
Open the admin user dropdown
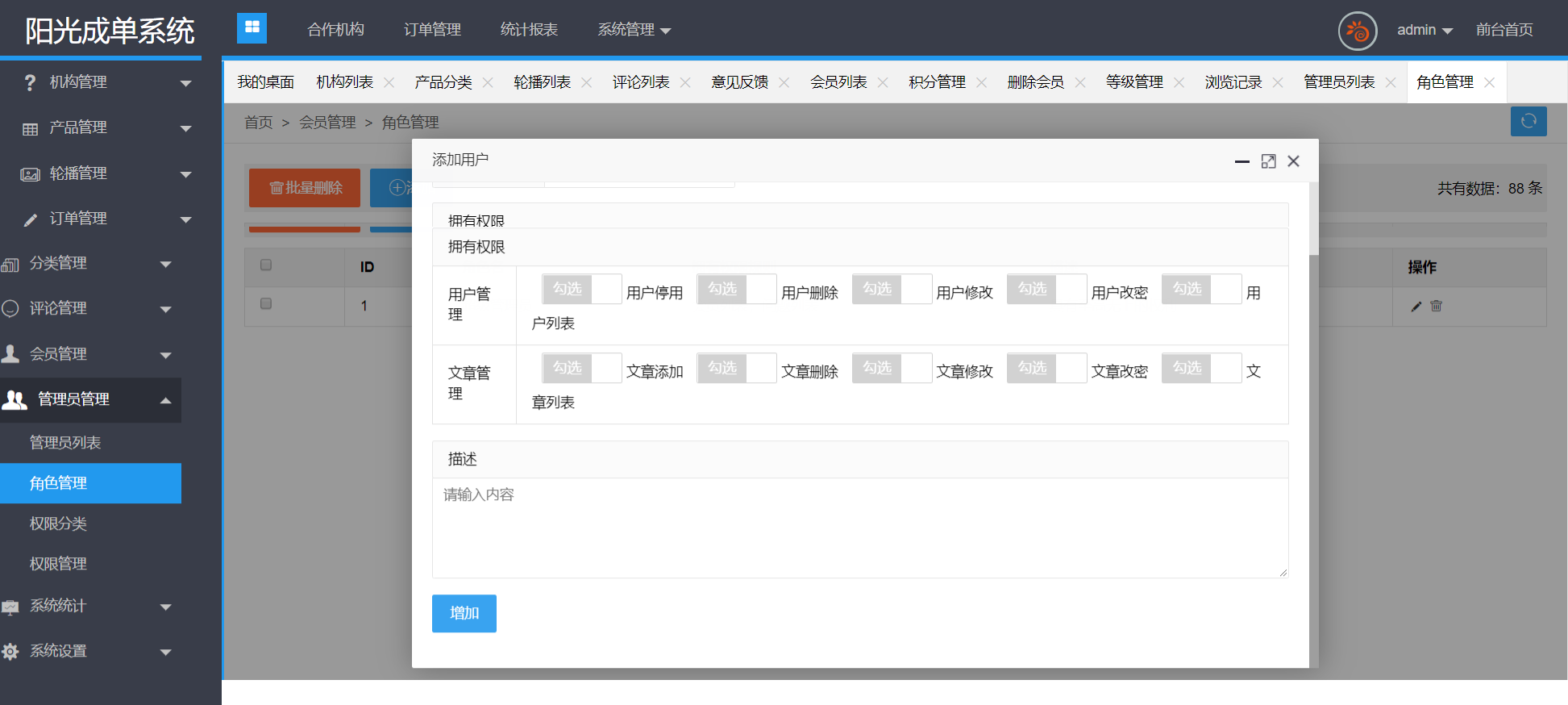[x=1424, y=31]
